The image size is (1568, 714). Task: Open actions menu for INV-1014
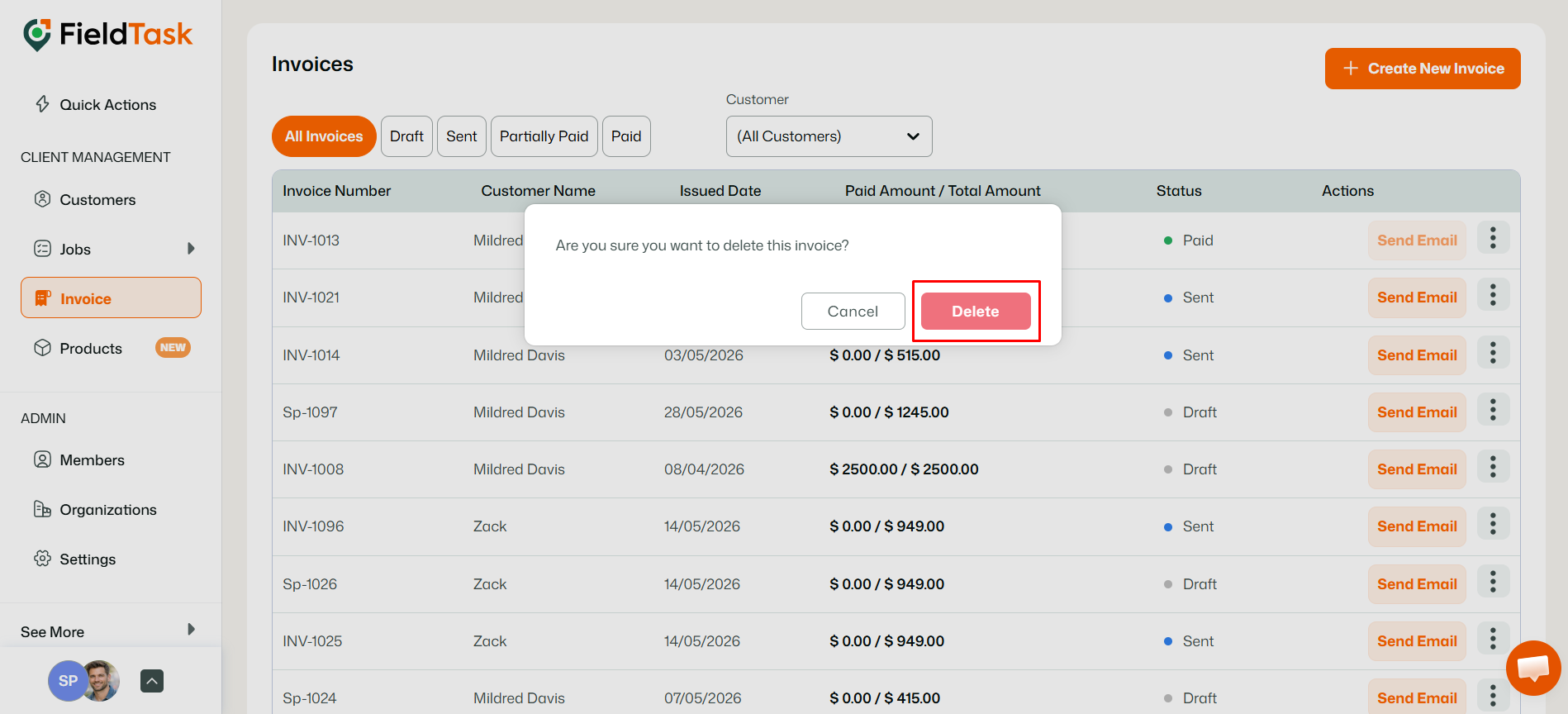point(1493,353)
